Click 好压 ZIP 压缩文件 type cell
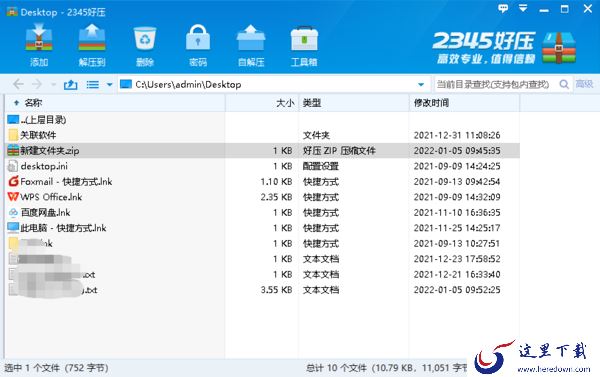Viewport: 600px width, 377px height. point(339,151)
